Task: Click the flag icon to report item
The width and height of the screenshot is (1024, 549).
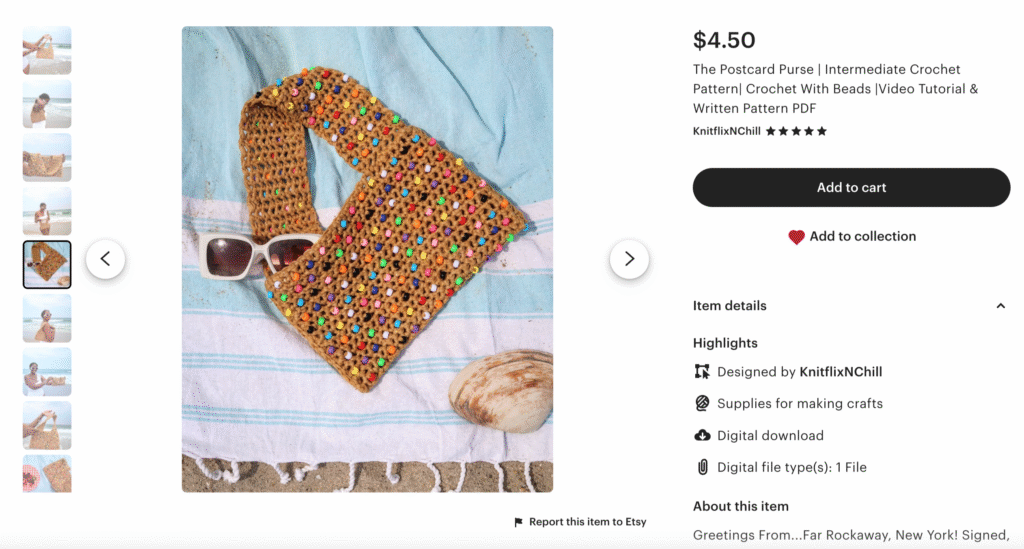Action: 518,522
